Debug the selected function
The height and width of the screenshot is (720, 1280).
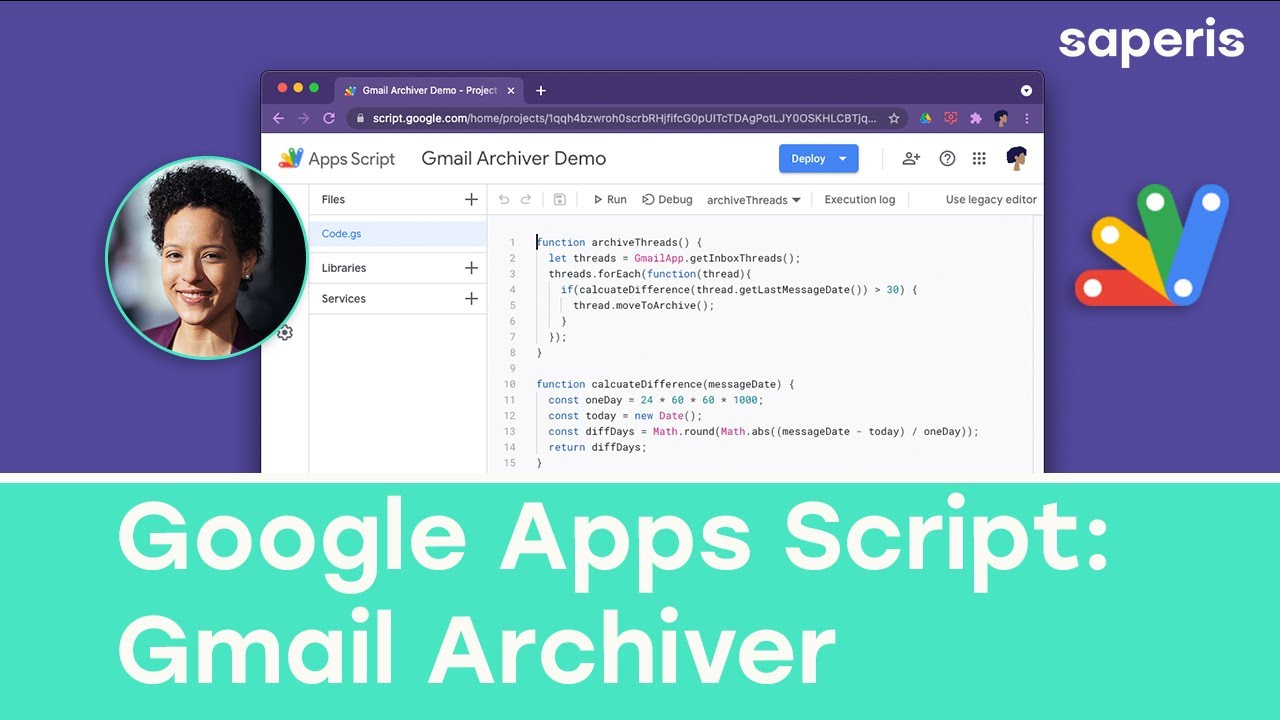pos(667,199)
